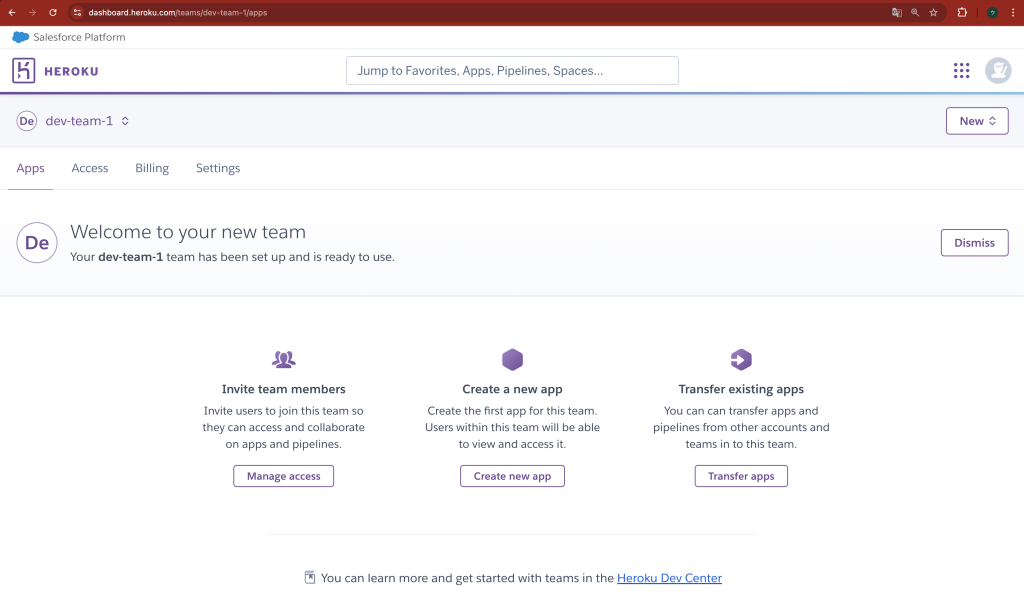The height and width of the screenshot is (614, 1024).
Task: Switch to the Access tab
Action: pos(90,168)
